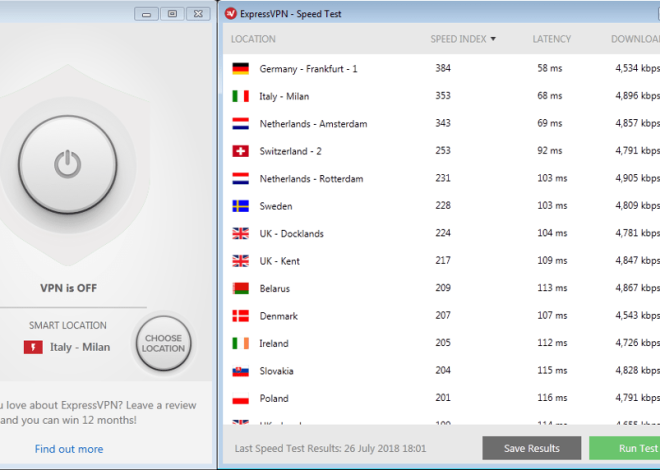Click the Save Results button

[x=532, y=448]
